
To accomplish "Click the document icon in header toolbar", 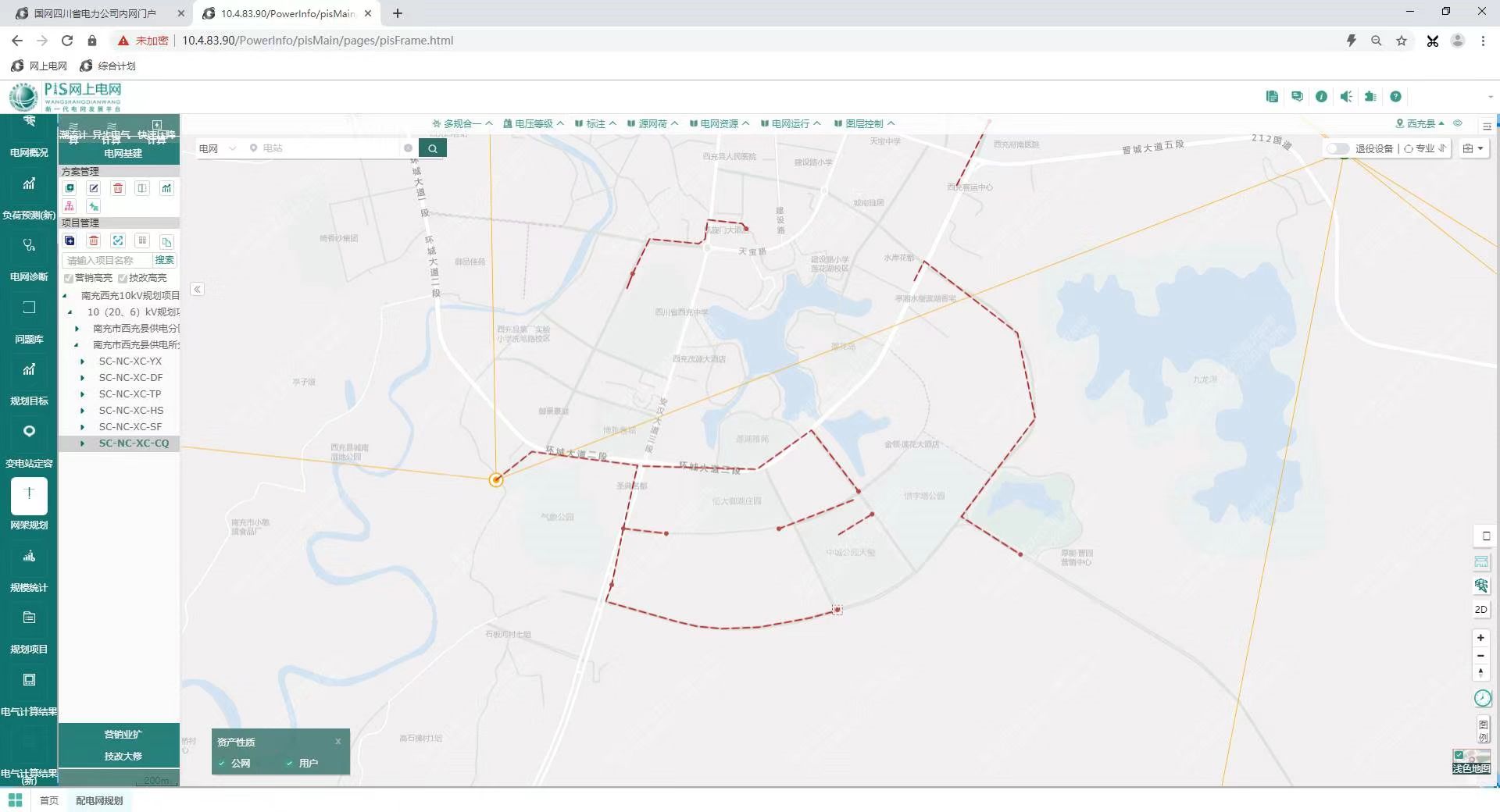I will click(1272, 96).
